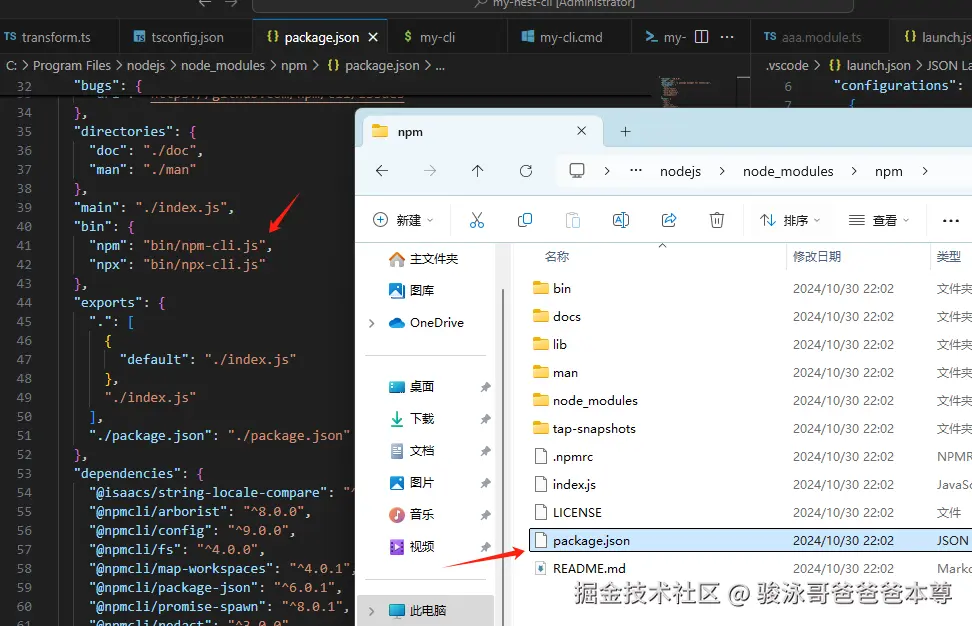The height and width of the screenshot is (626, 972).
Task: Open the 排序 (Sort) dropdown
Action: point(790,220)
